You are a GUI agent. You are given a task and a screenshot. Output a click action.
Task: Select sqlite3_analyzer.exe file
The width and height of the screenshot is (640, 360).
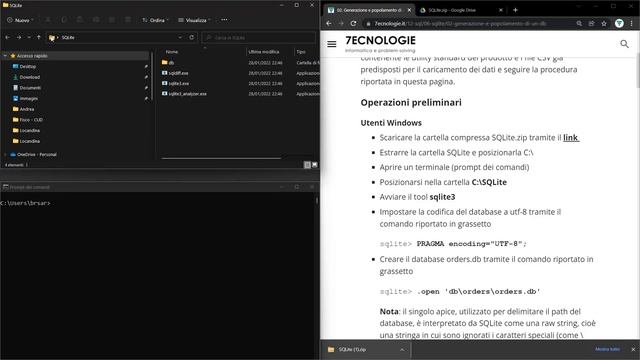tap(187, 93)
